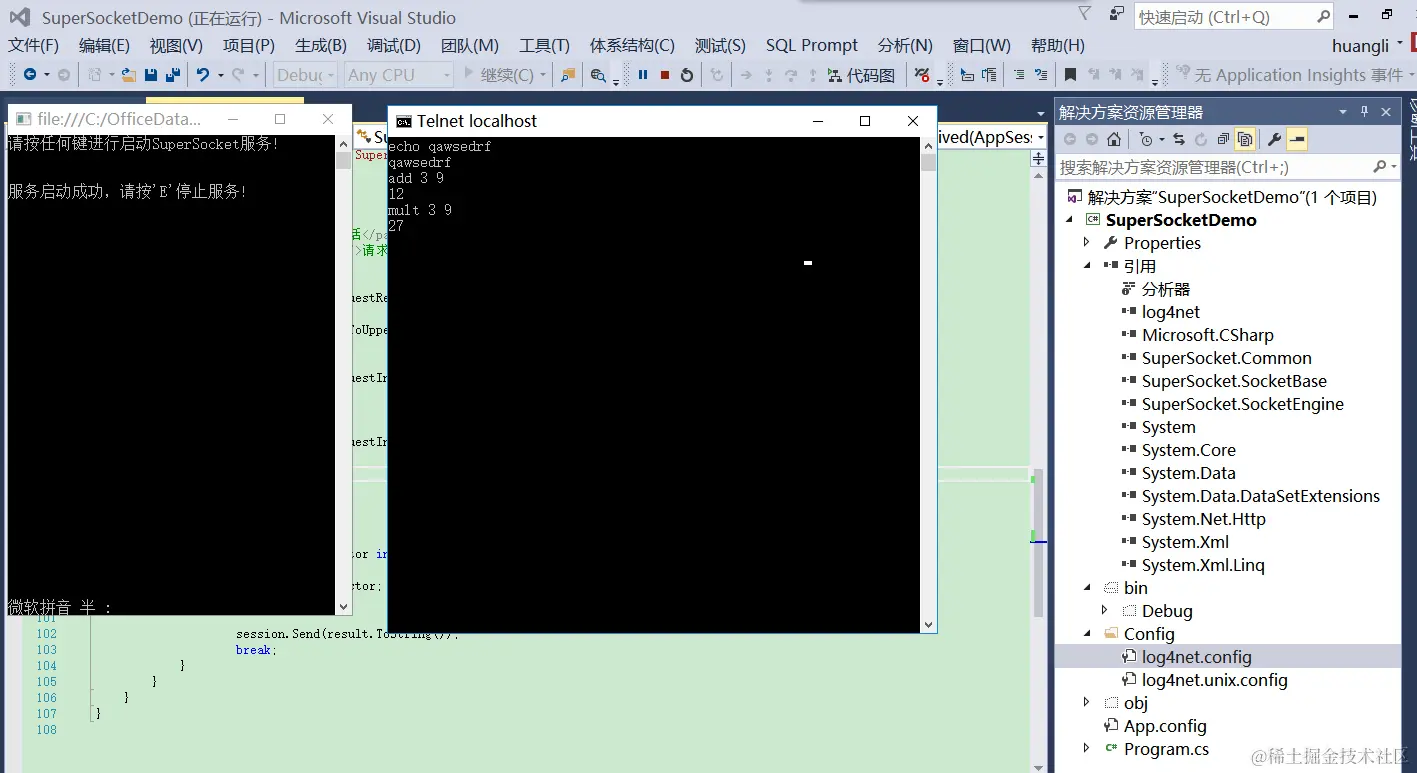
Task: Click the Solution Explorer Back arrow icon
Action: (x=1069, y=139)
